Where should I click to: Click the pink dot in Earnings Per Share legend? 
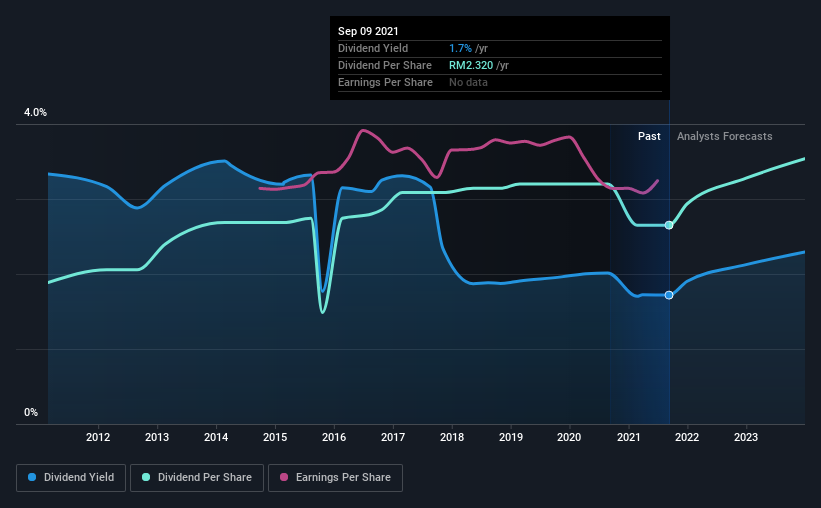(x=284, y=477)
